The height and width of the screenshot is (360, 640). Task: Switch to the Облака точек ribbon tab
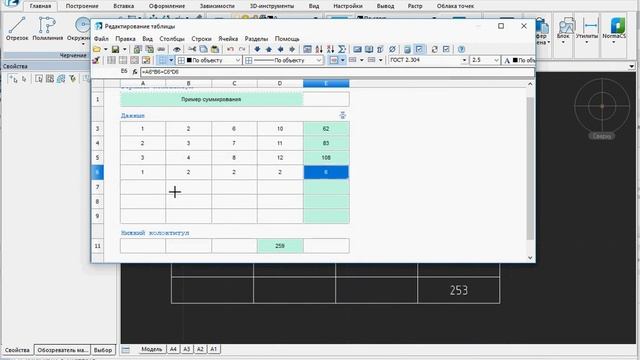click(x=455, y=6)
